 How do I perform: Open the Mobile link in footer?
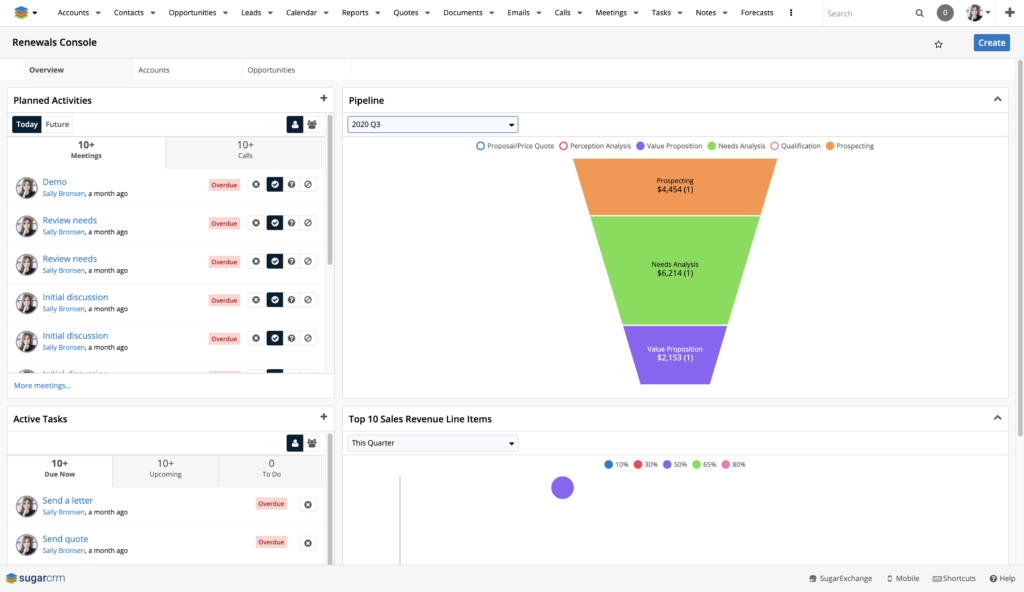tap(903, 578)
